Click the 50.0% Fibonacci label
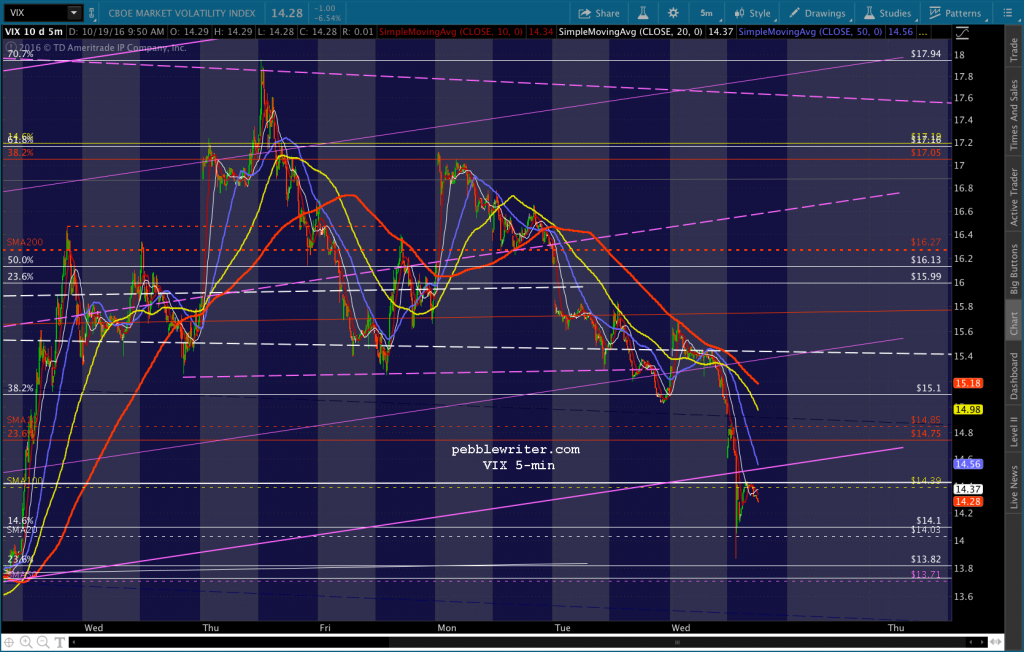The height and width of the screenshot is (652, 1024). click(20, 259)
